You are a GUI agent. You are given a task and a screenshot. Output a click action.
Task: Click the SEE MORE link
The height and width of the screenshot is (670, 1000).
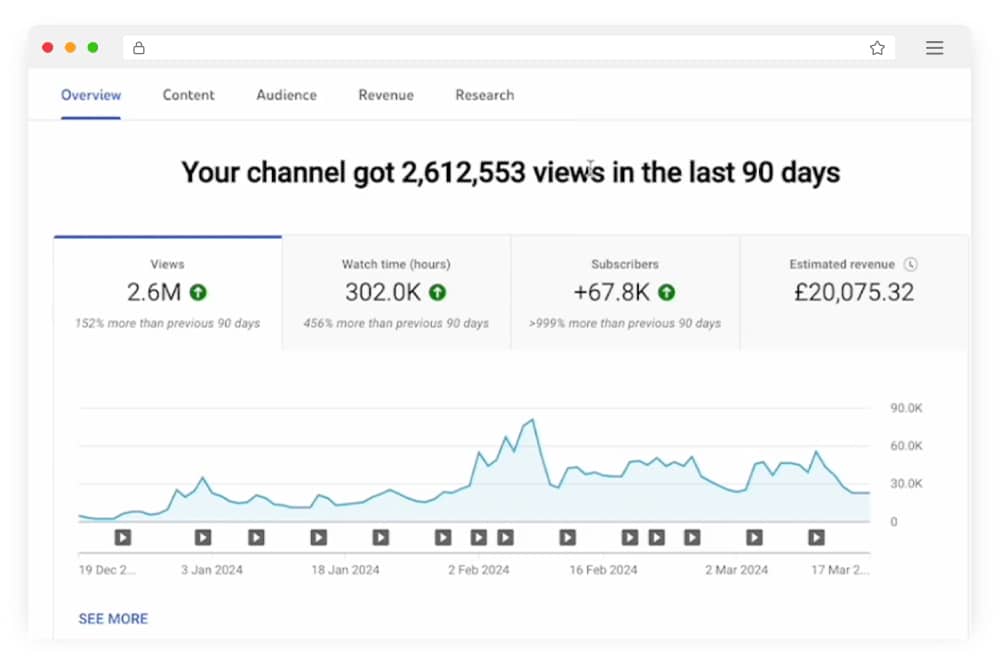pyautogui.click(x=113, y=618)
